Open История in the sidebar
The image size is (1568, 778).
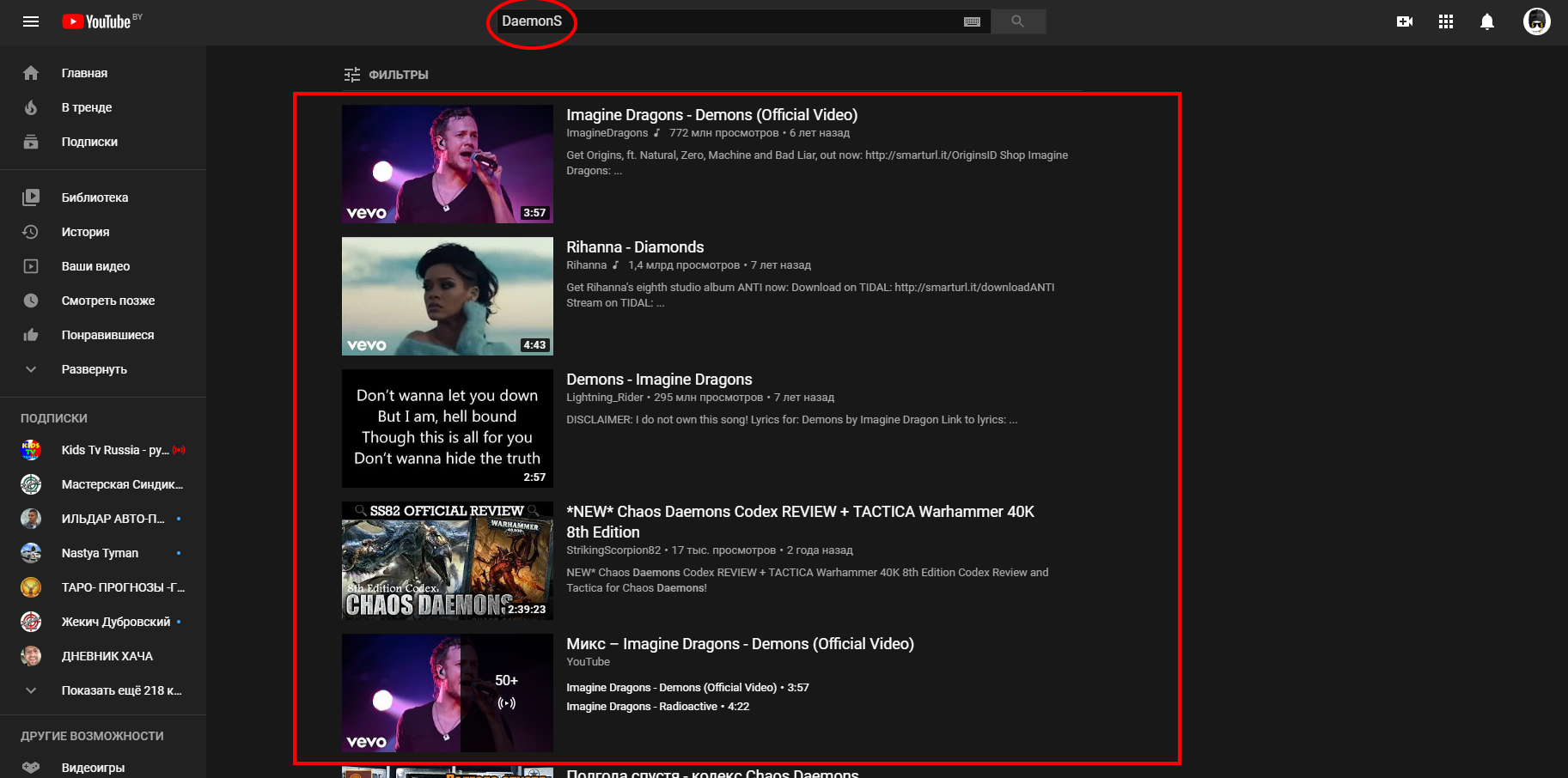tap(103, 232)
